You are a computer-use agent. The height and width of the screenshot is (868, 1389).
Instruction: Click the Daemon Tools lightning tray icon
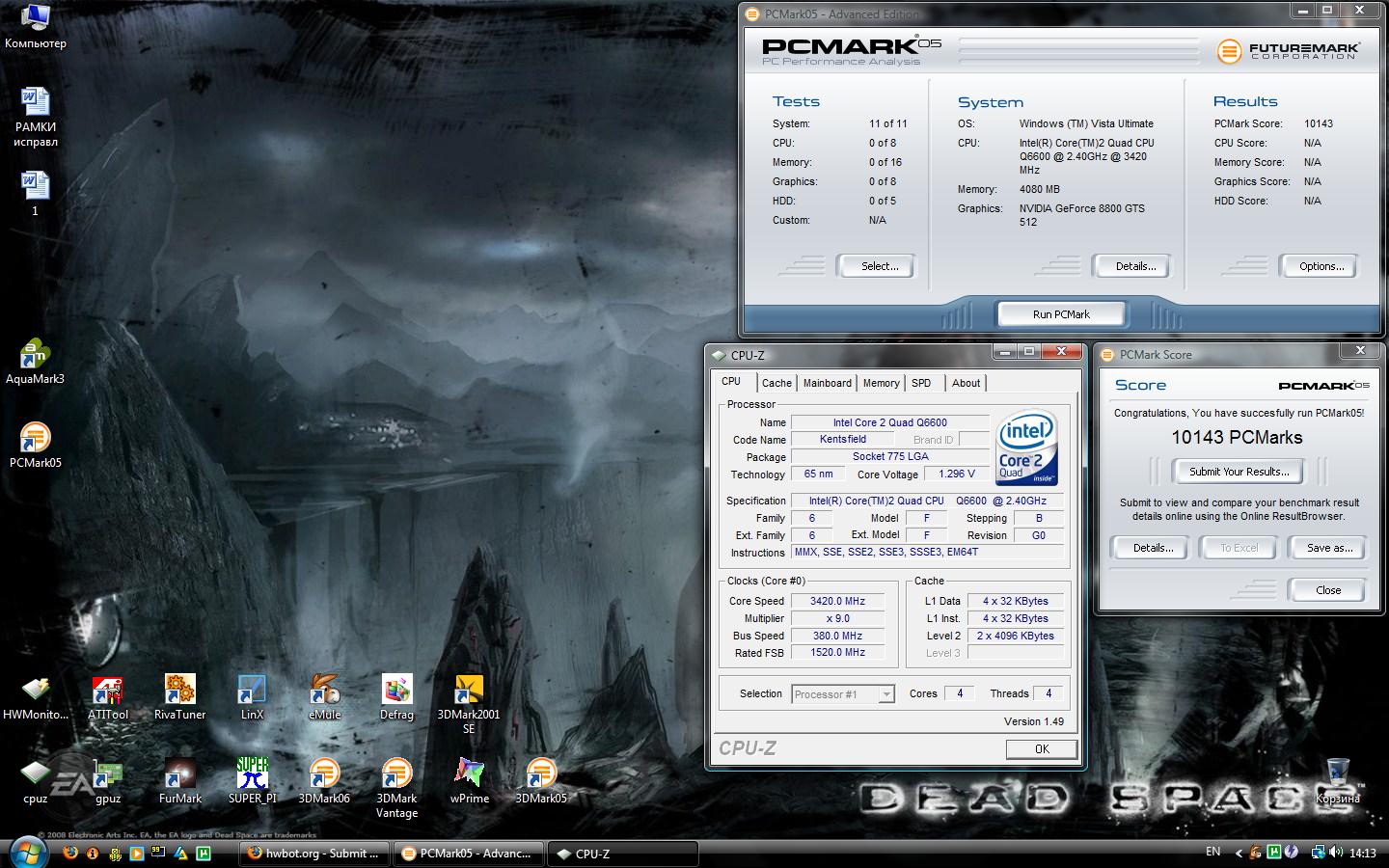(x=1292, y=853)
